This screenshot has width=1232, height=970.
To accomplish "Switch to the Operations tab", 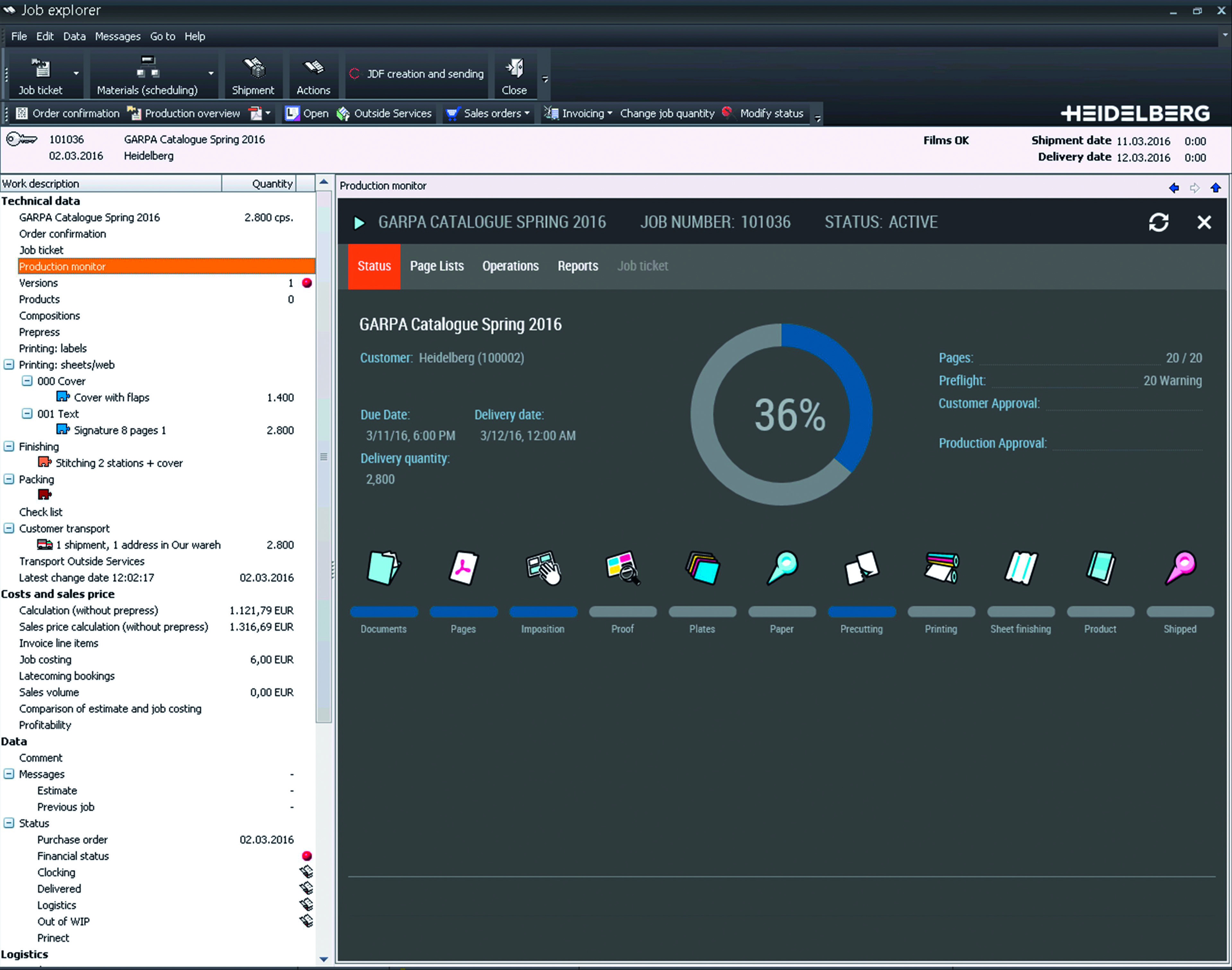I will click(510, 267).
